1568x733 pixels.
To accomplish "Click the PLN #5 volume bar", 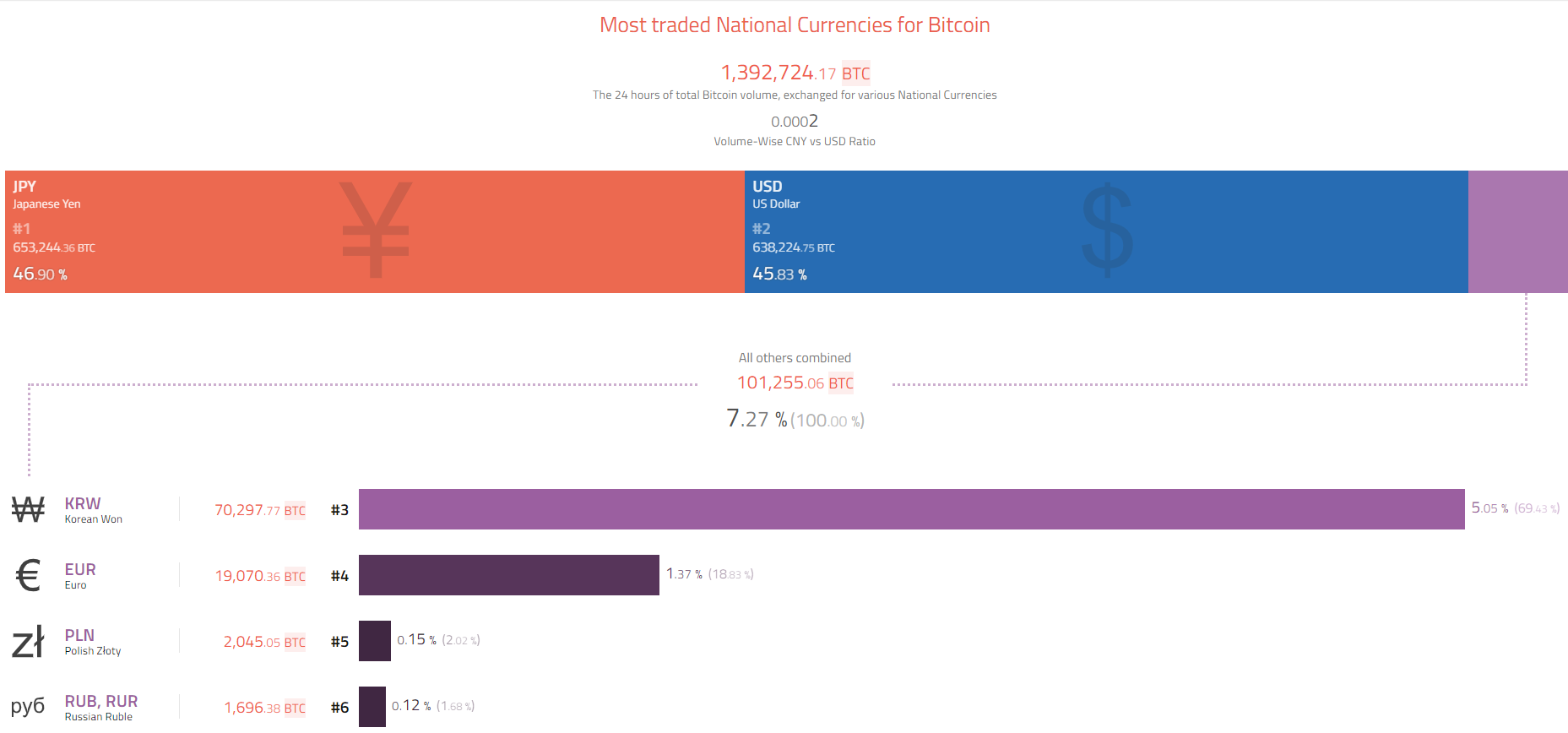I will pyautogui.click(x=375, y=641).
